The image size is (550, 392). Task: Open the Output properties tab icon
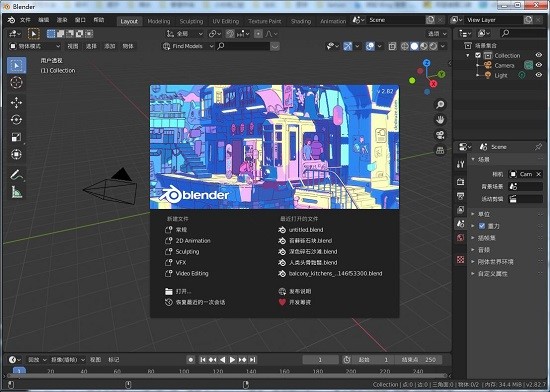(461, 196)
